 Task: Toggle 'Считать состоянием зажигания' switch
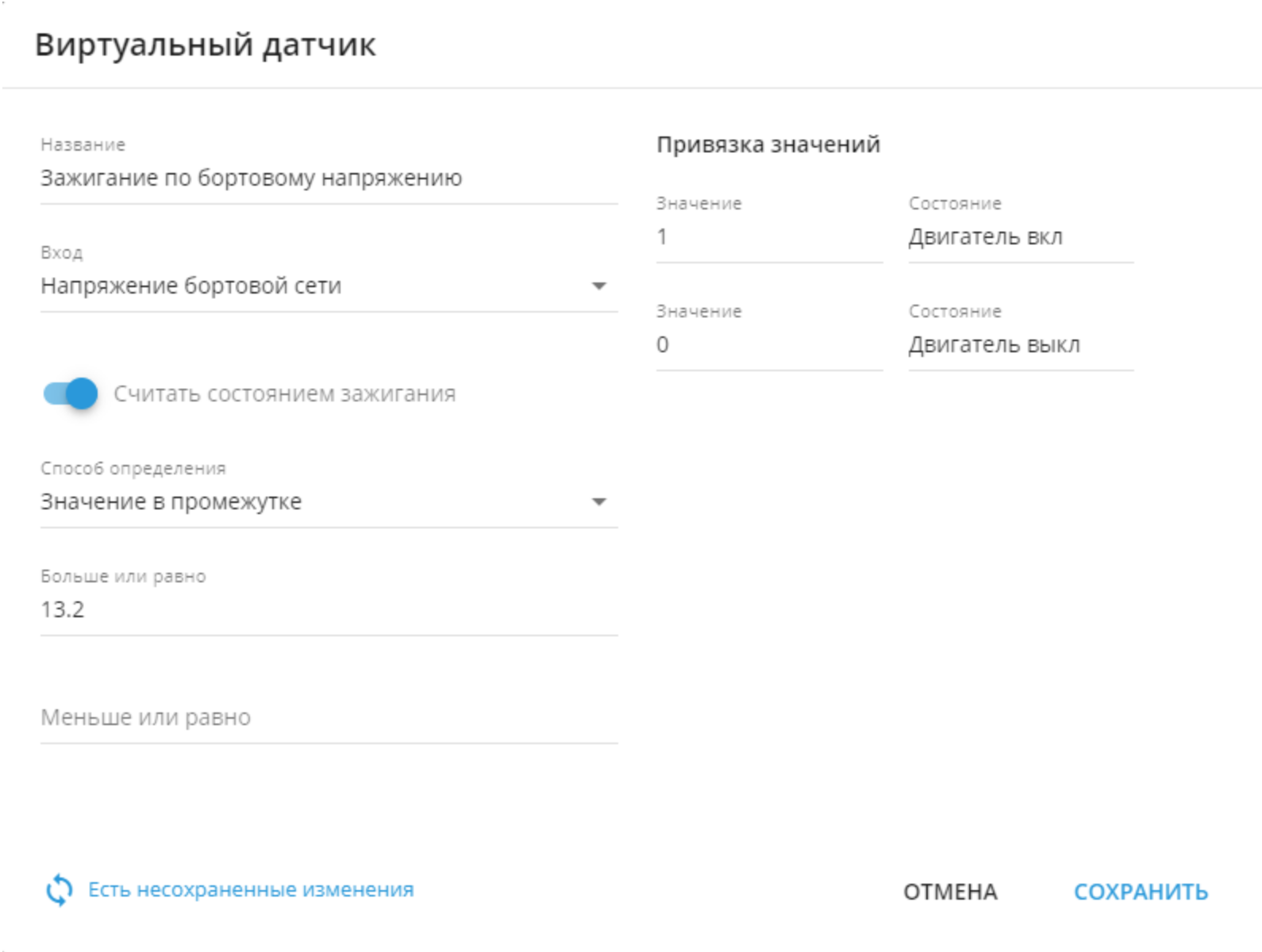click(70, 393)
